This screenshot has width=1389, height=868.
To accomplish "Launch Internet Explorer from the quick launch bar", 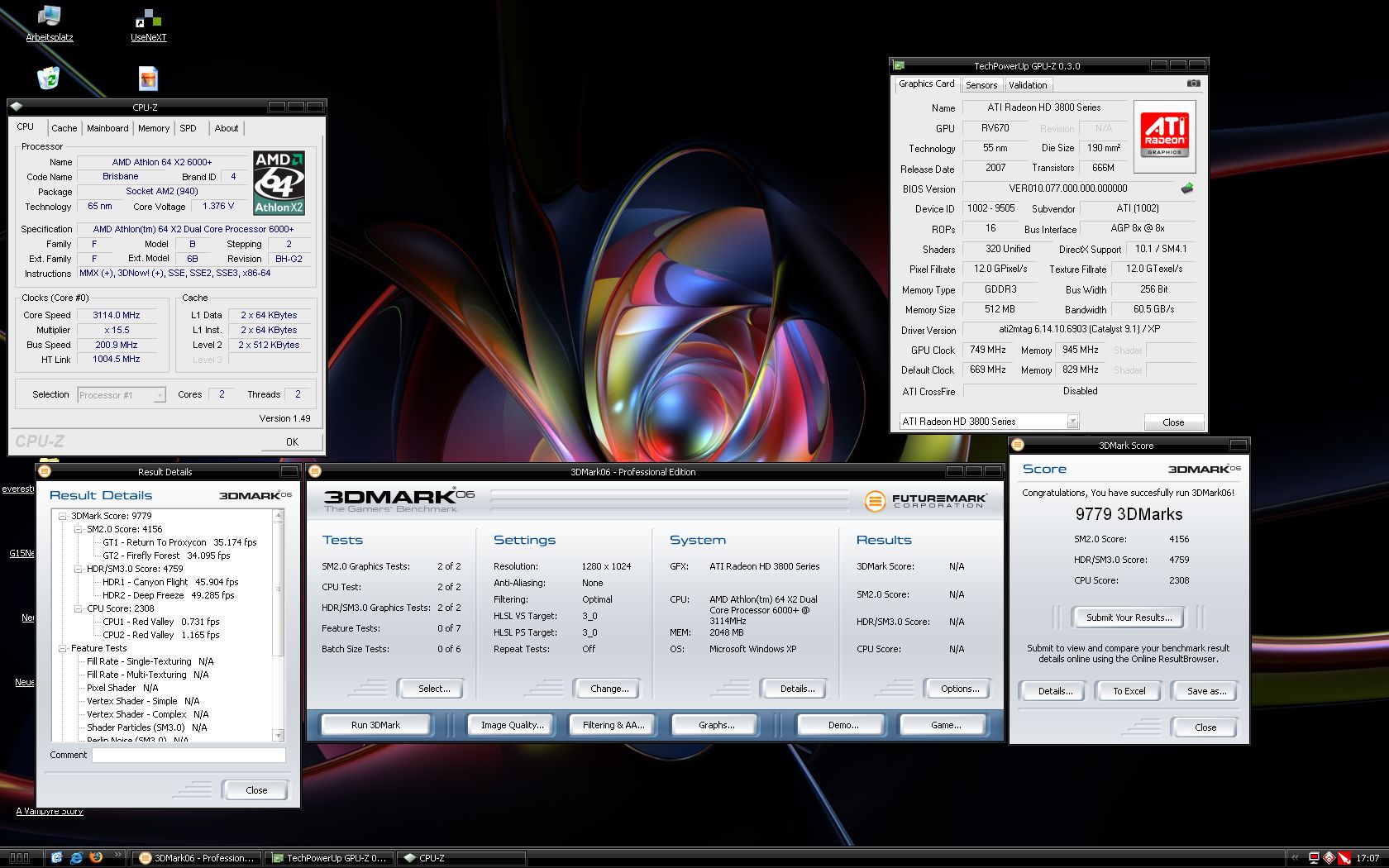I will tap(76, 857).
